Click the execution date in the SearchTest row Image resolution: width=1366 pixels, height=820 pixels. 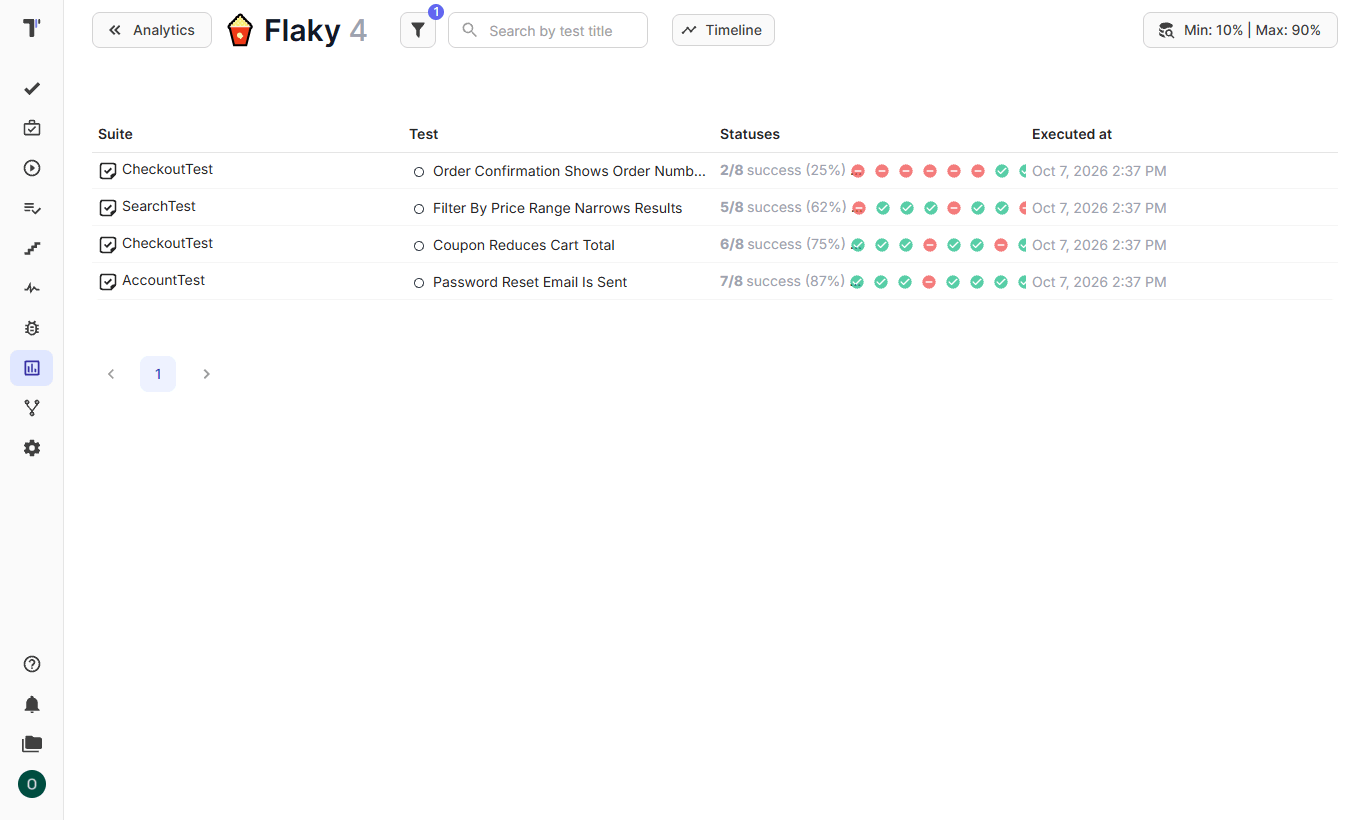[x=1099, y=208]
